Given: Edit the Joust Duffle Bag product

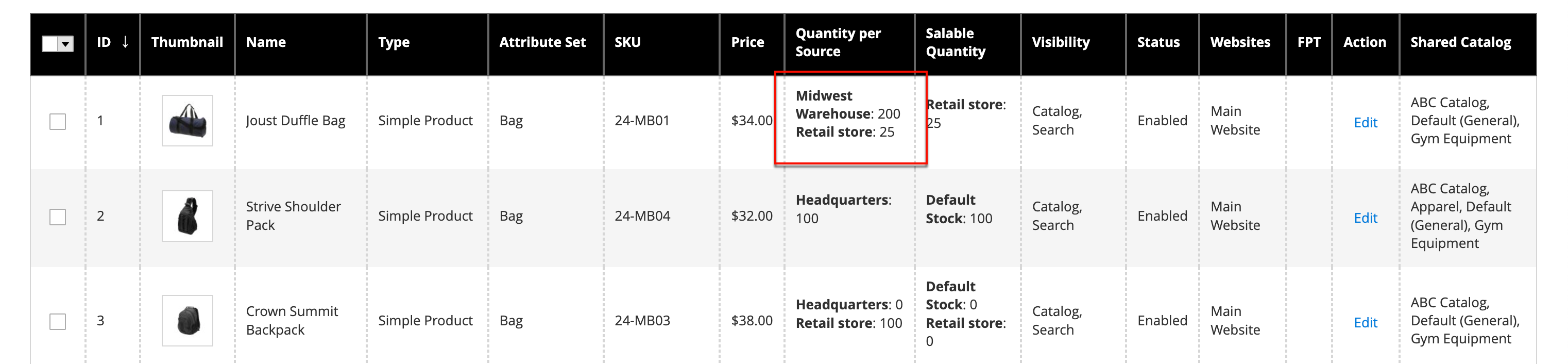Looking at the screenshot, I should click(1365, 123).
